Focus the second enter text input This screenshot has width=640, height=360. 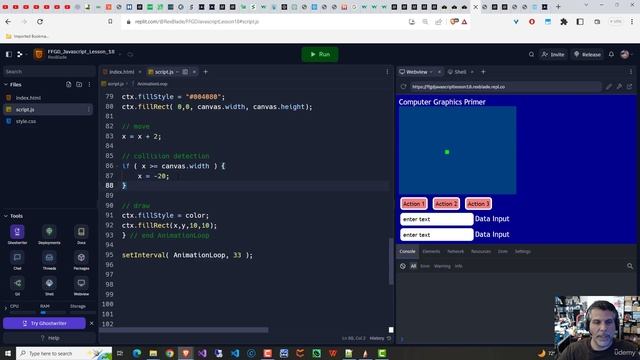pyautogui.click(x=436, y=235)
